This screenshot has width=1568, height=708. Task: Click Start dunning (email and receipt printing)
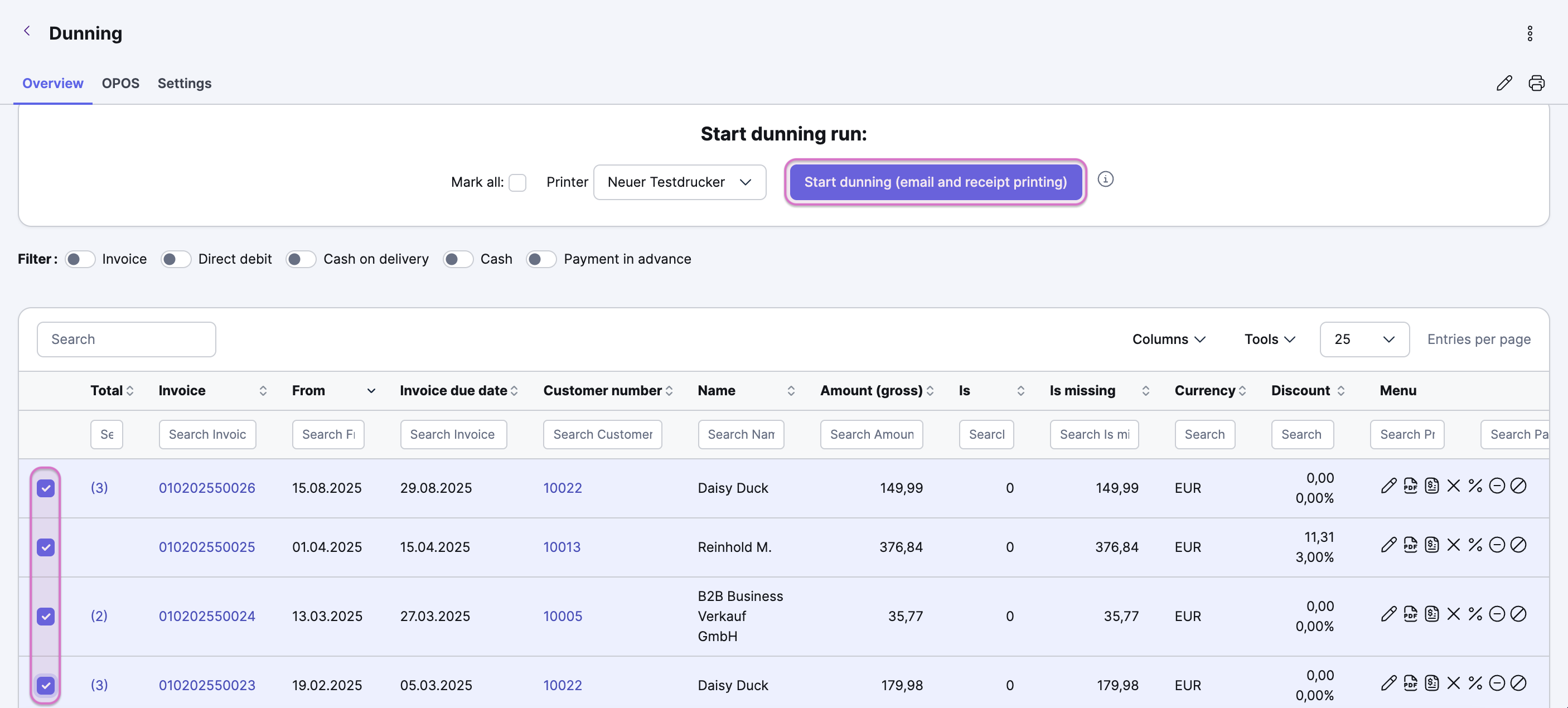point(935,182)
